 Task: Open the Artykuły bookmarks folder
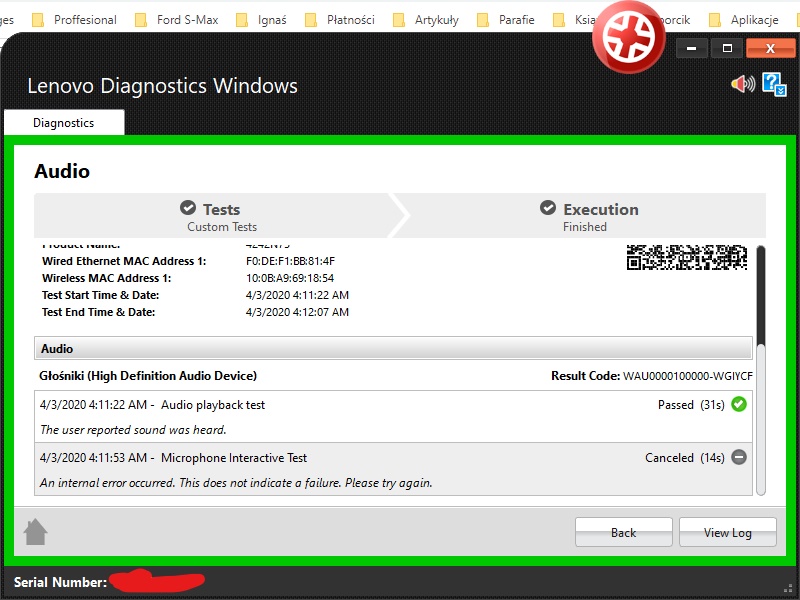[427, 20]
